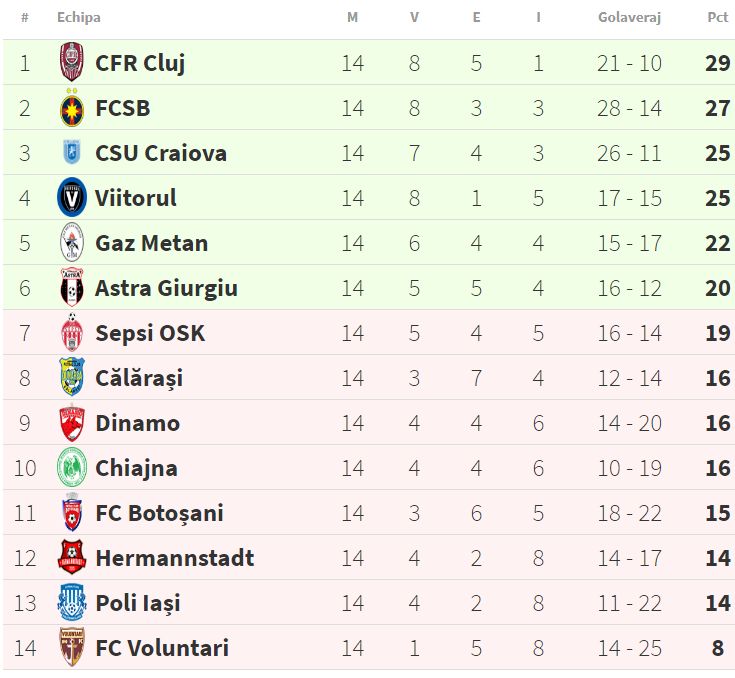Click the CFR Cluj club crest
Image resolution: width=735 pixels, height=678 pixels.
[x=72, y=63]
